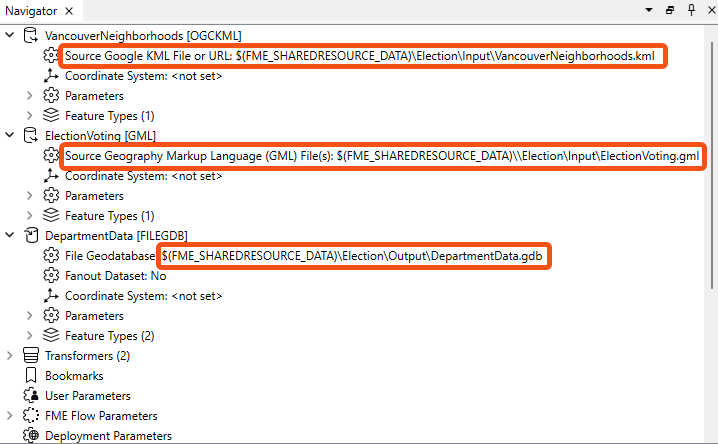Select ElectionVoting [GML] label
The height and width of the screenshot is (444, 718).
[100, 136]
